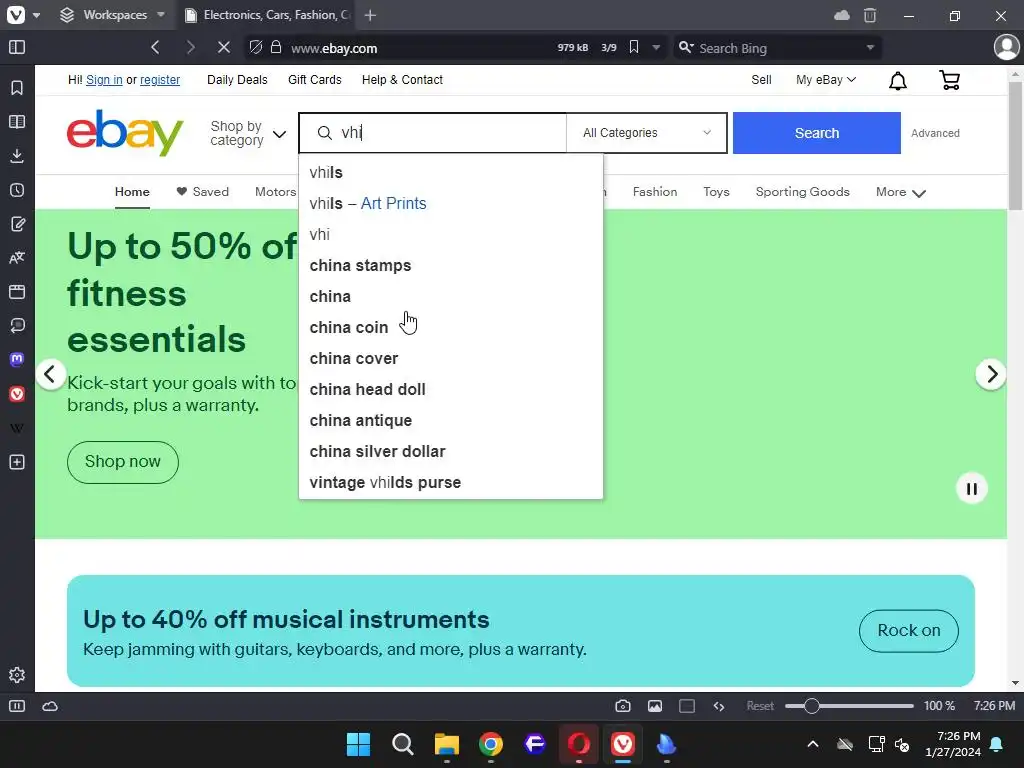The image size is (1024, 768).
Task: Click the Sign in link
Action: (x=104, y=80)
